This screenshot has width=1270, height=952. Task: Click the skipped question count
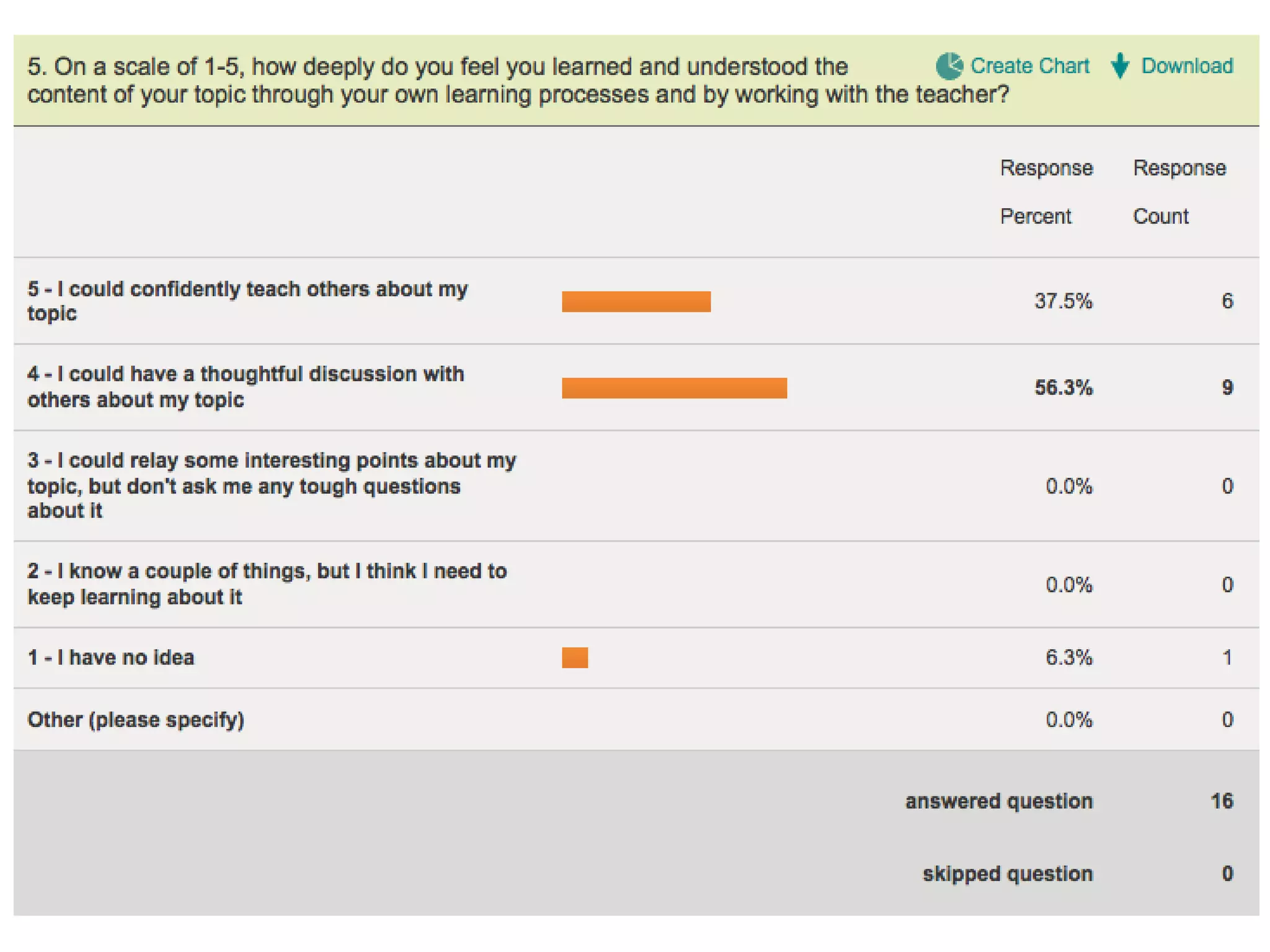pyautogui.click(x=1227, y=873)
